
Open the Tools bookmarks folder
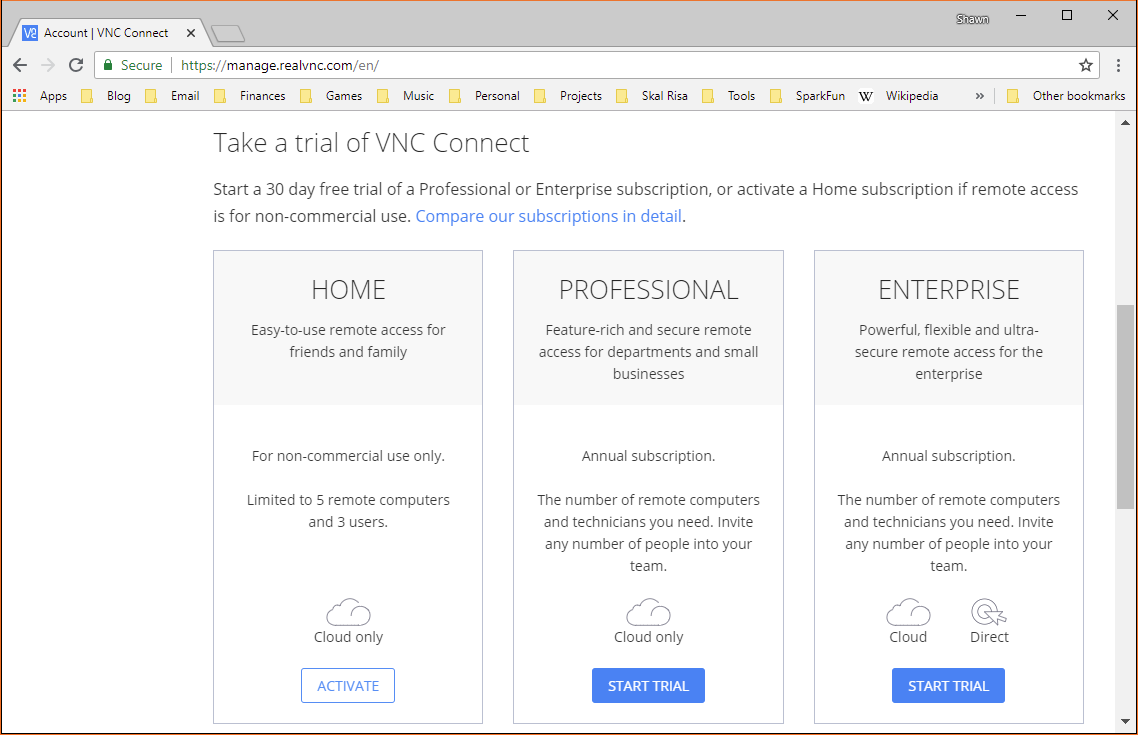729,96
